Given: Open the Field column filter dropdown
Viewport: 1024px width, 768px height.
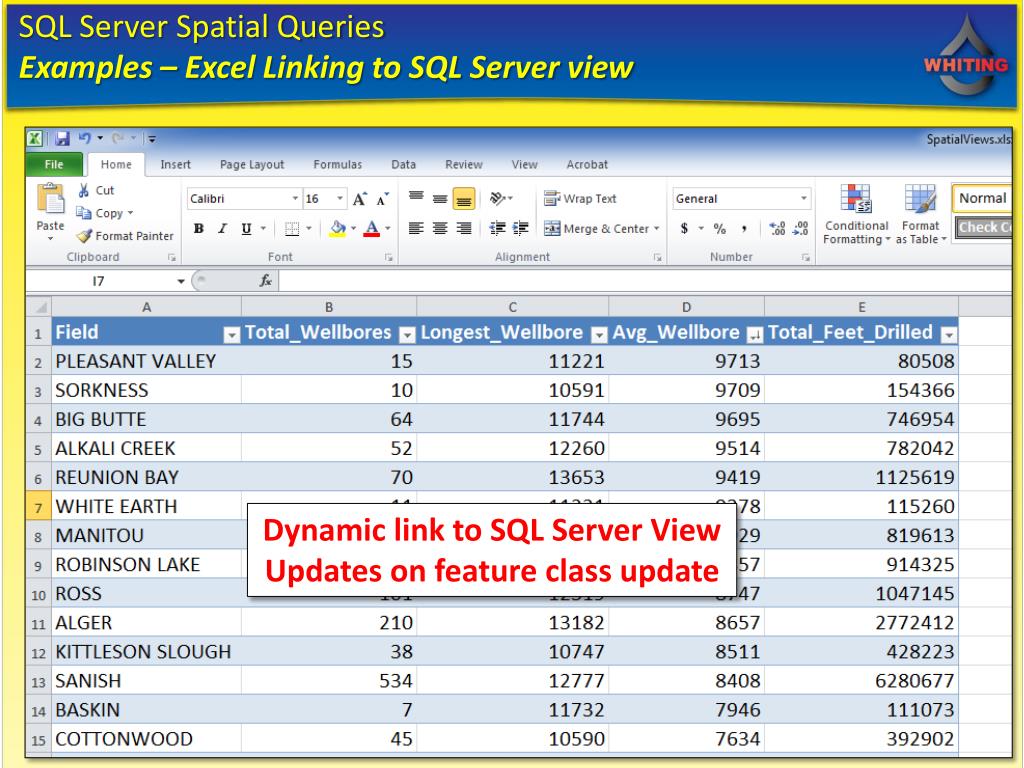Looking at the screenshot, I should (x=231, y=335).
